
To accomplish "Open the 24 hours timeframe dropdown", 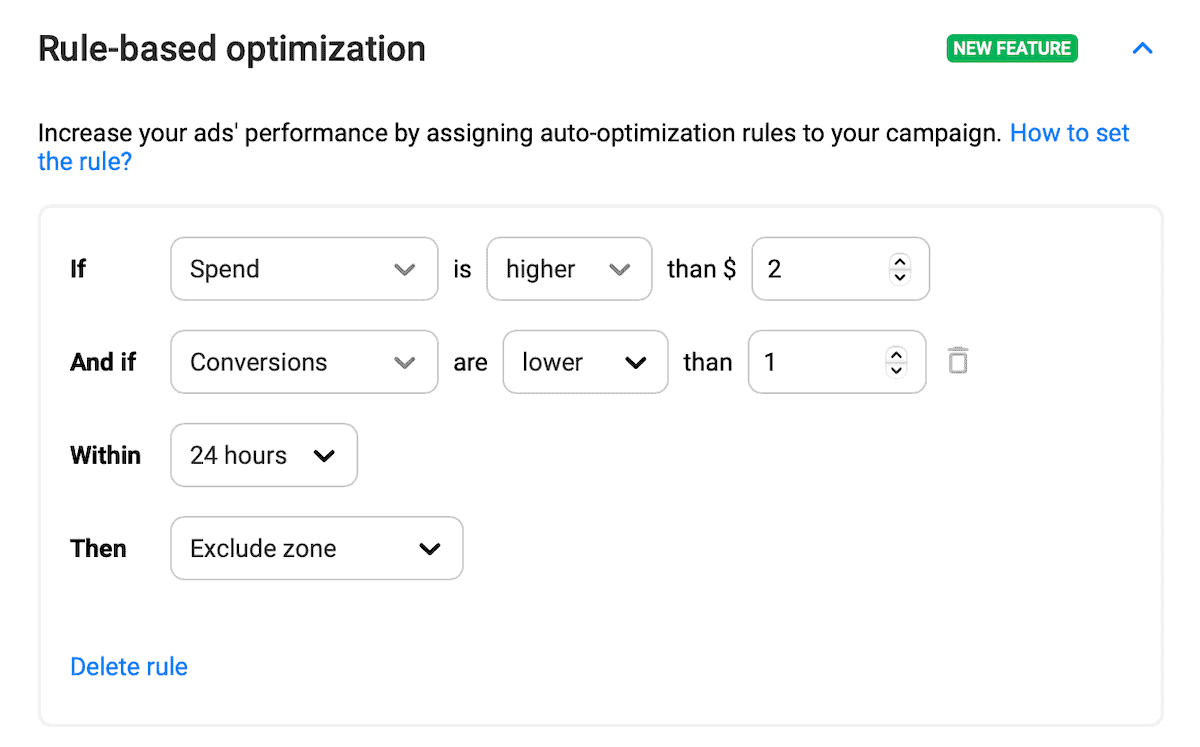I will click(263, 455).
